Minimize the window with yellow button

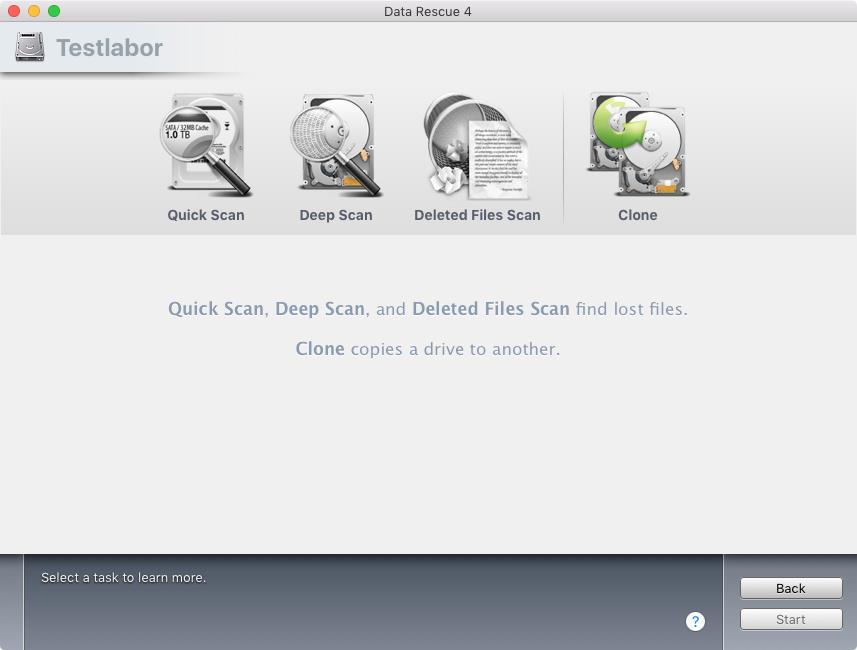point(34,11)
